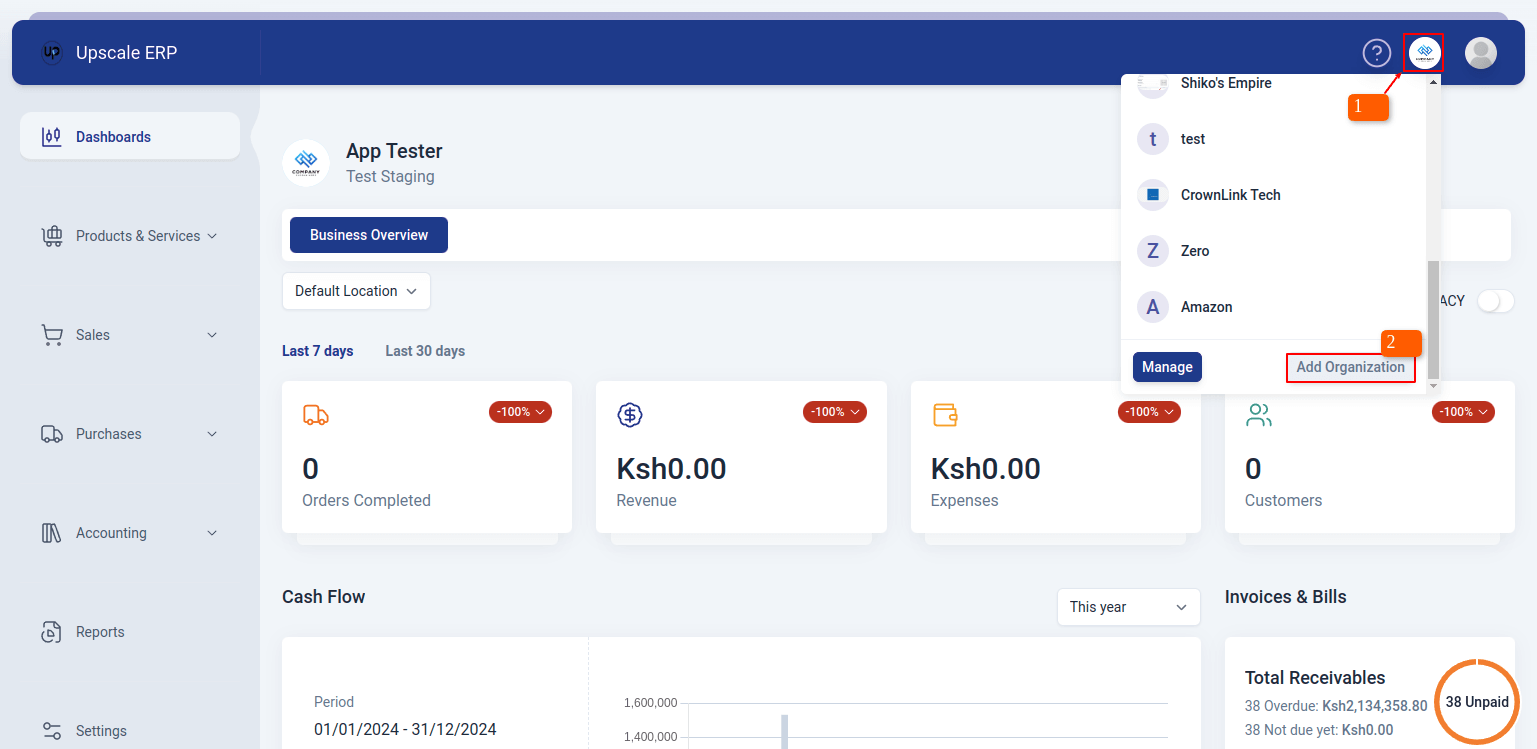Select CrownLink Tech from the organization list
1537x749 pixels.
(1230, 194)
